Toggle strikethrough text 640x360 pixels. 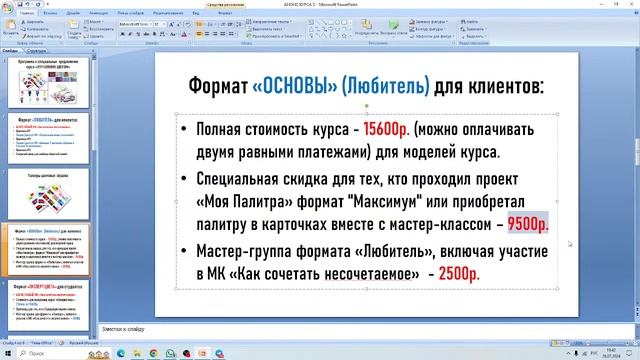pos(146,34)
